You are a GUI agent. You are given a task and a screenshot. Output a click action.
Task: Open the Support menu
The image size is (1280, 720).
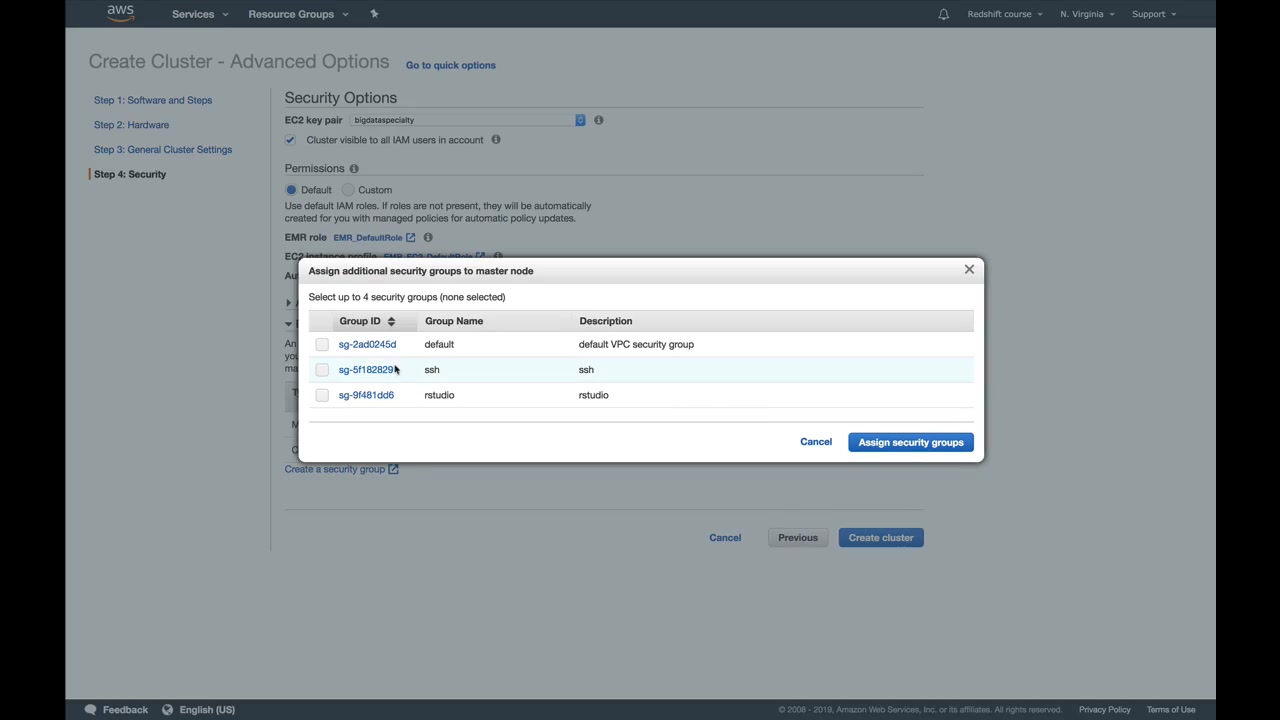coord(1154,14)
